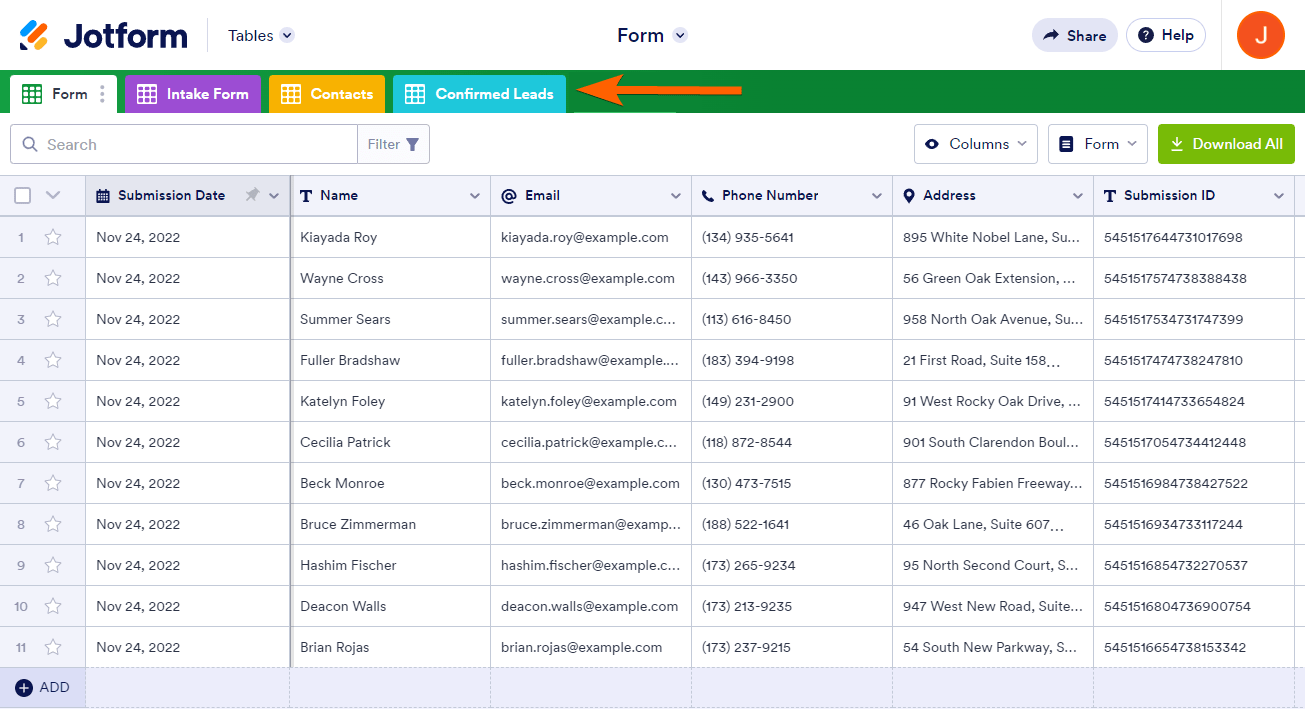Image resolution: width=1305 pixels, height=709 pixels.
Task: Select phone cell (188) 522-1641
Action: (792, 524)
